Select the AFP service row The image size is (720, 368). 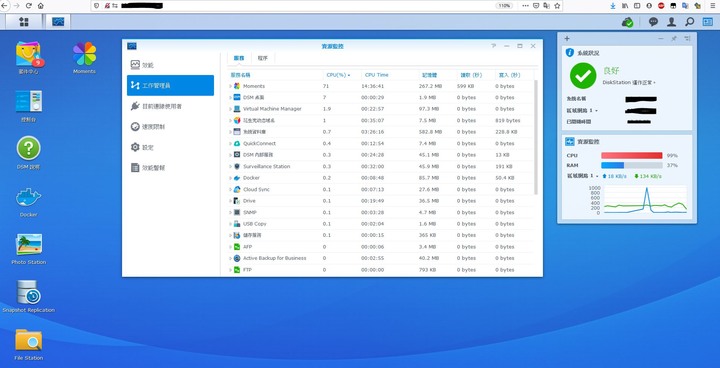coord(381,247)
